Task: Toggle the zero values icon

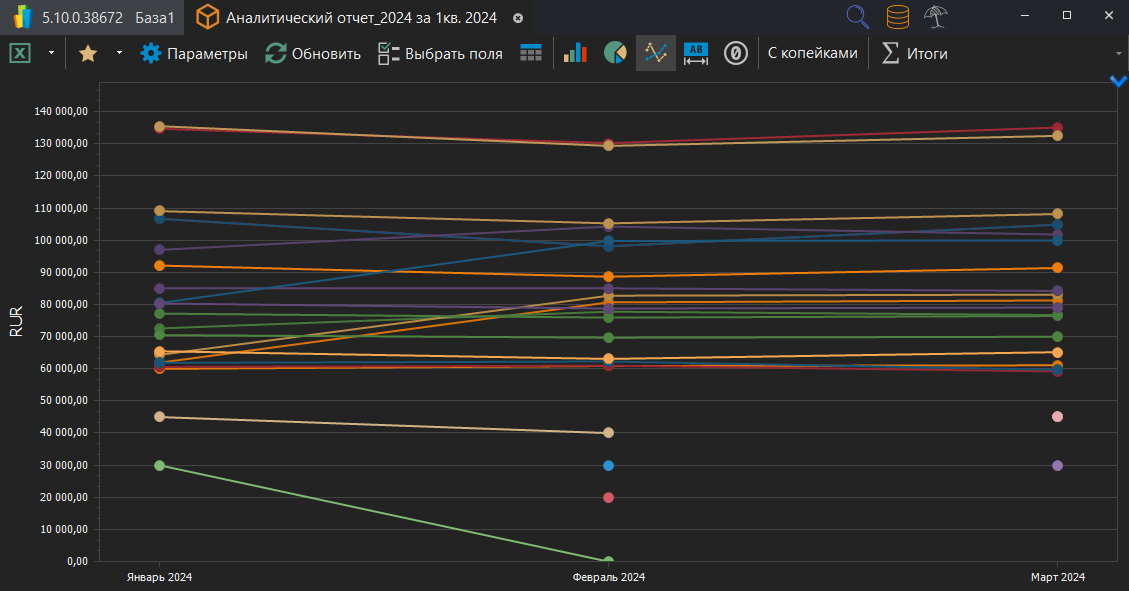Action: 736,53
